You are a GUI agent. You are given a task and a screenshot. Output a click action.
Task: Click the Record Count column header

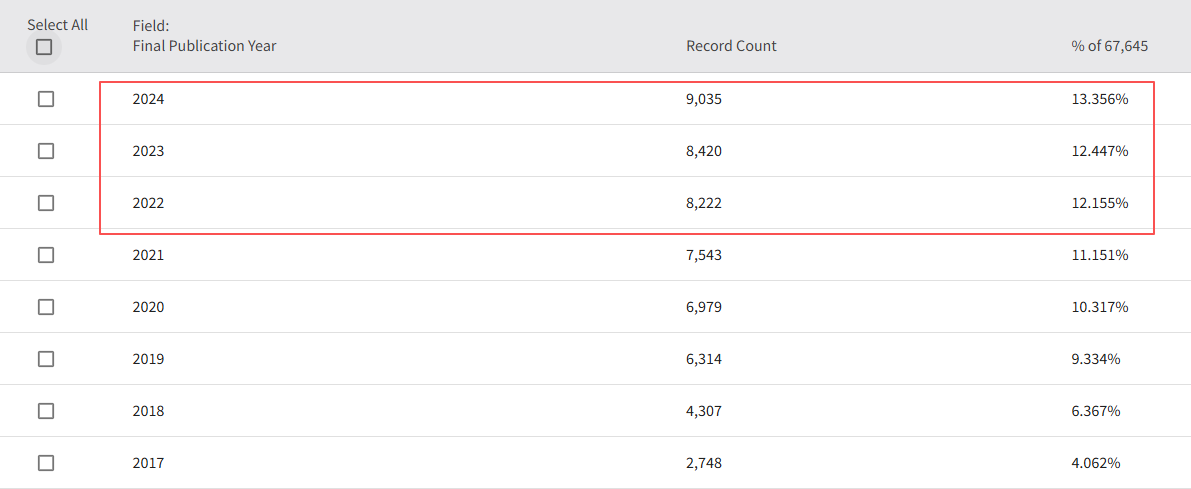731,46
